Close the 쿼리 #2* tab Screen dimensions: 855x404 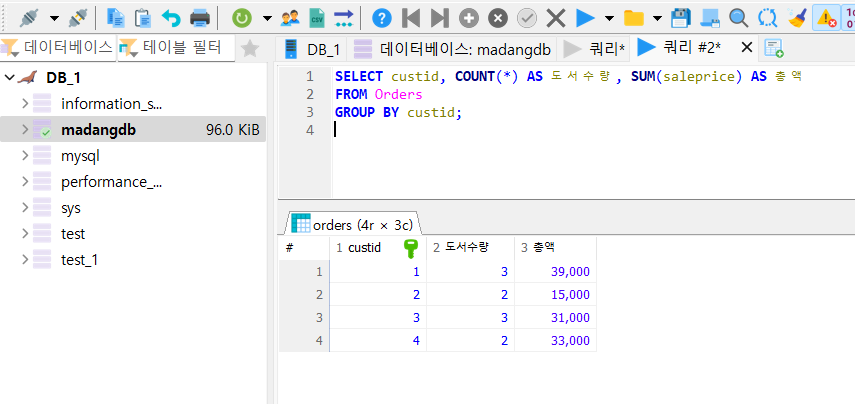pos(747,47)
